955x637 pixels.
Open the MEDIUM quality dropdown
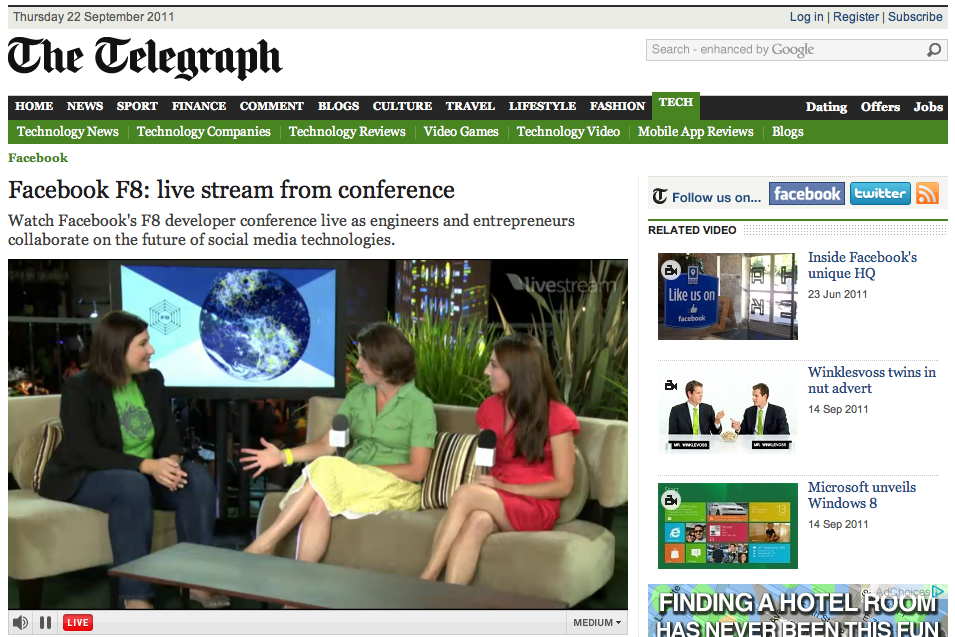click(597, 622)
